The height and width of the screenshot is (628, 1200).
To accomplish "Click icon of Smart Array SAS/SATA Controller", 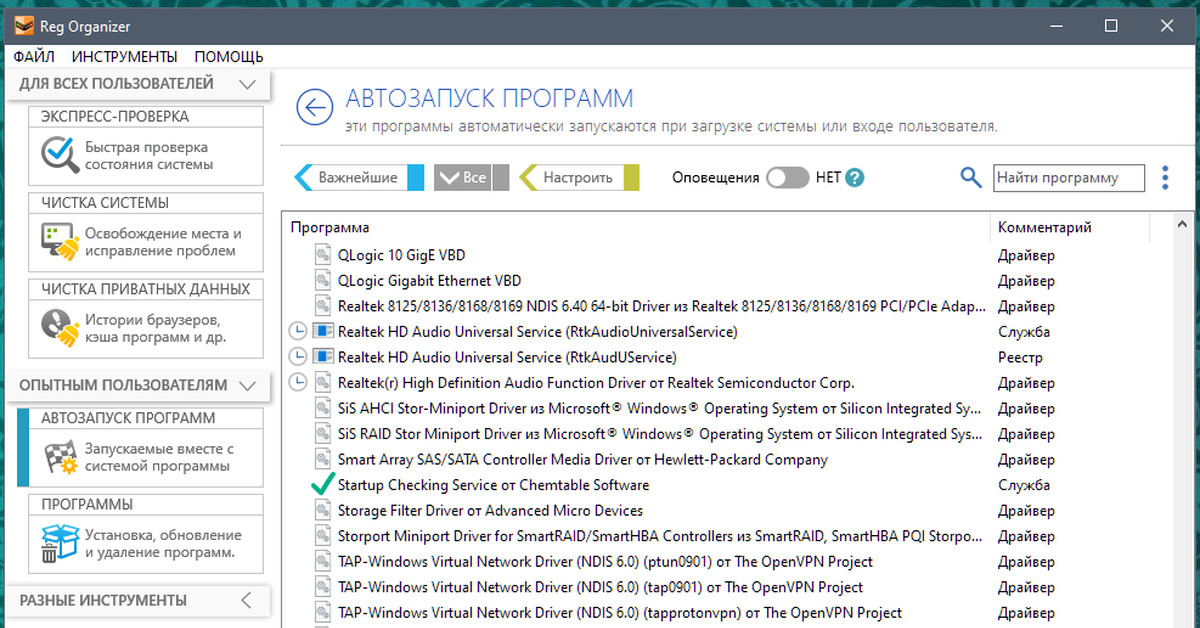I will (x=322, y=459).
